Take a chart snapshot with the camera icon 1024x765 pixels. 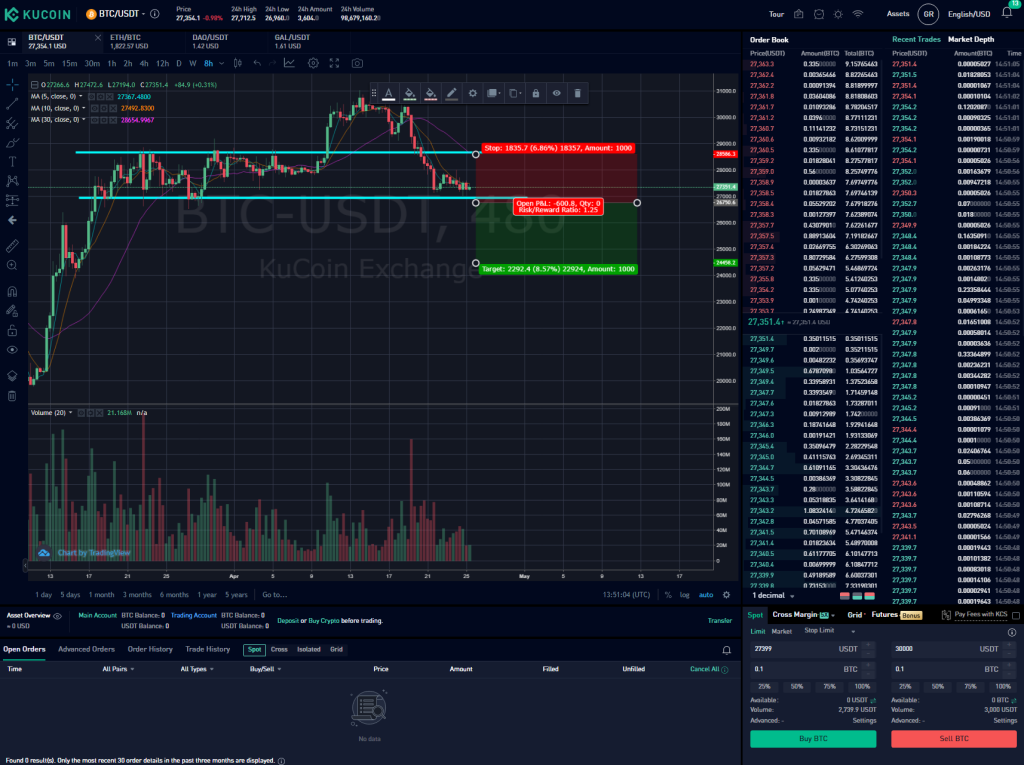click(x=357, y=63)
